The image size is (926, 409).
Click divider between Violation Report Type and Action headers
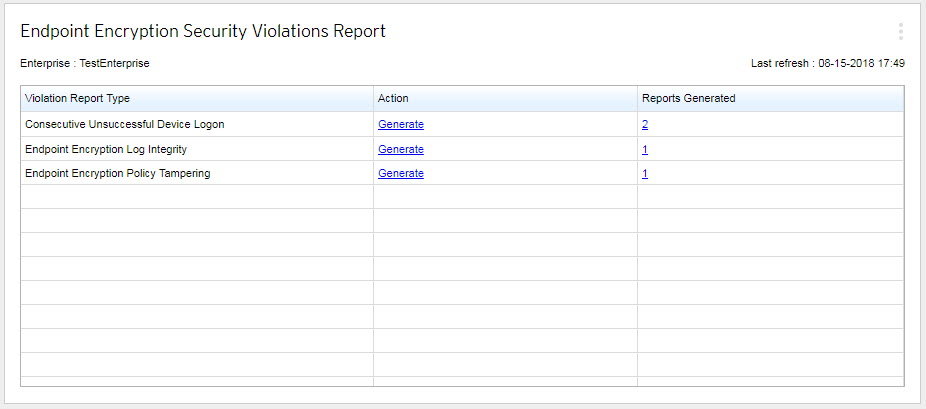(373, 98)
